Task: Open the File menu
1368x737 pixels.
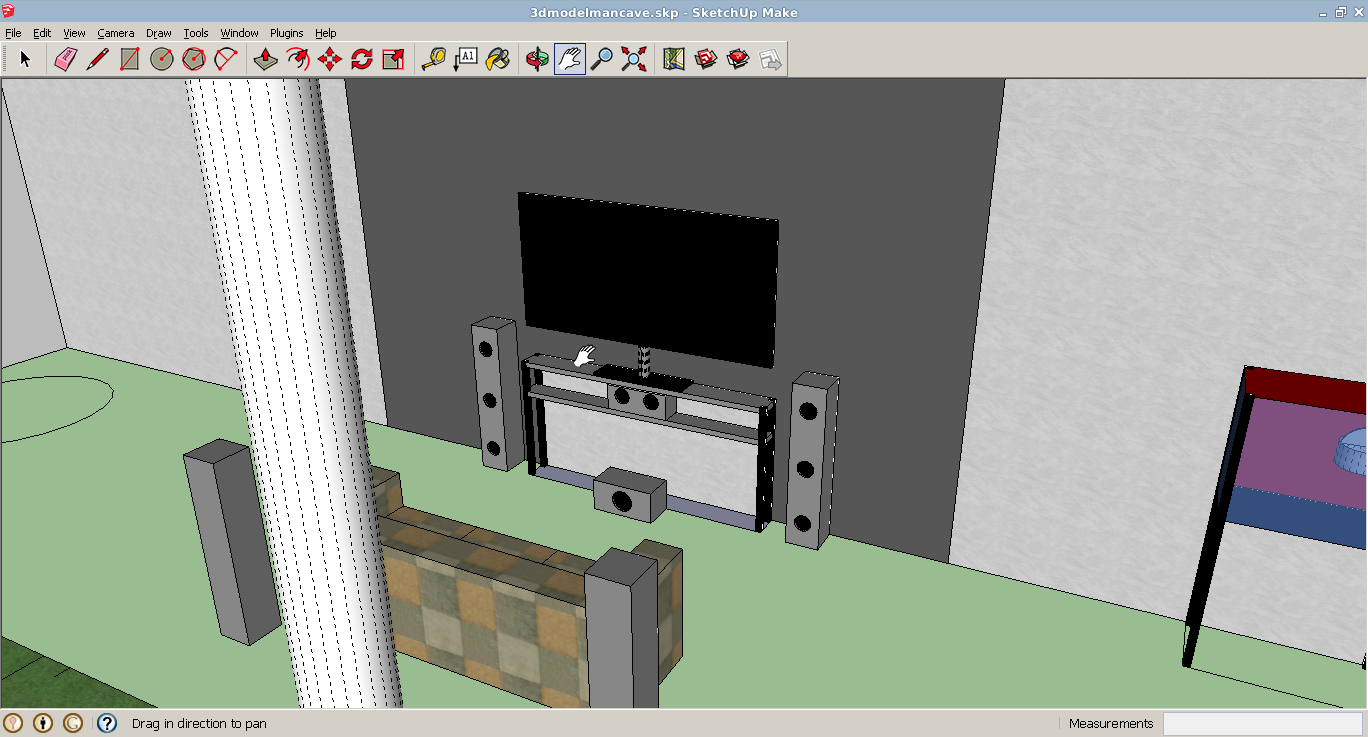Action: (13, 33)
